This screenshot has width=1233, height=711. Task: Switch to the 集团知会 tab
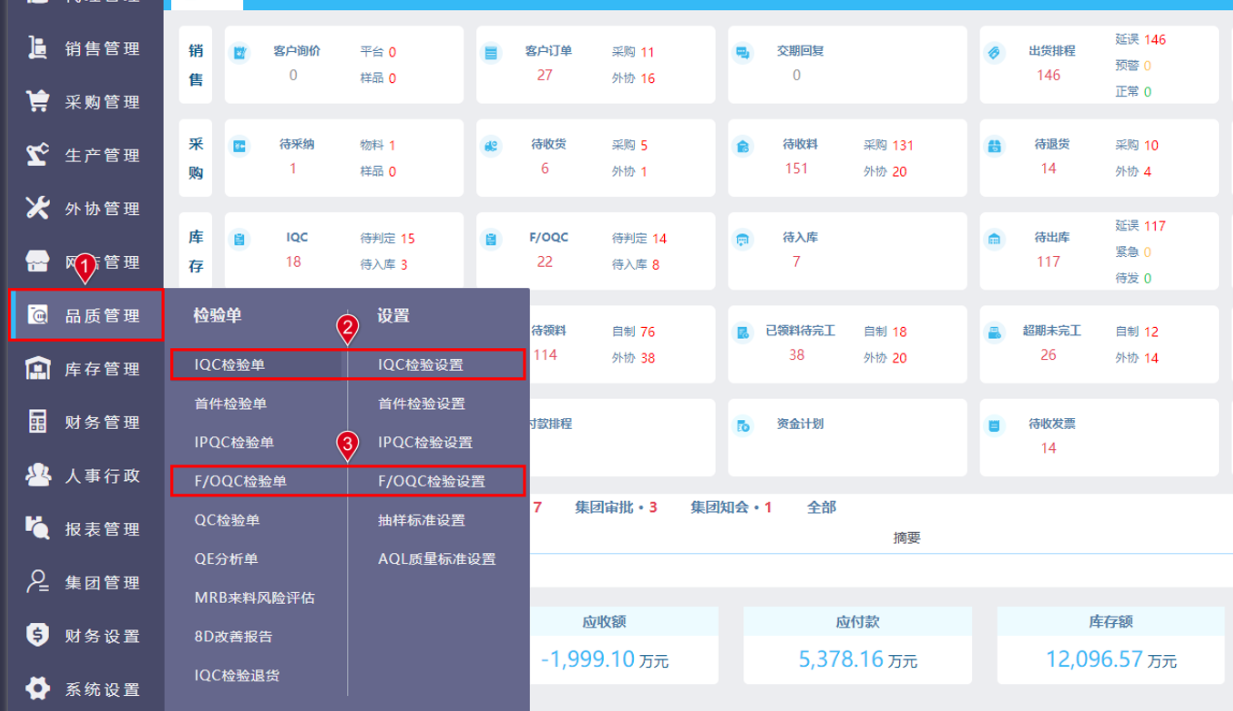(x=731, y=507)
